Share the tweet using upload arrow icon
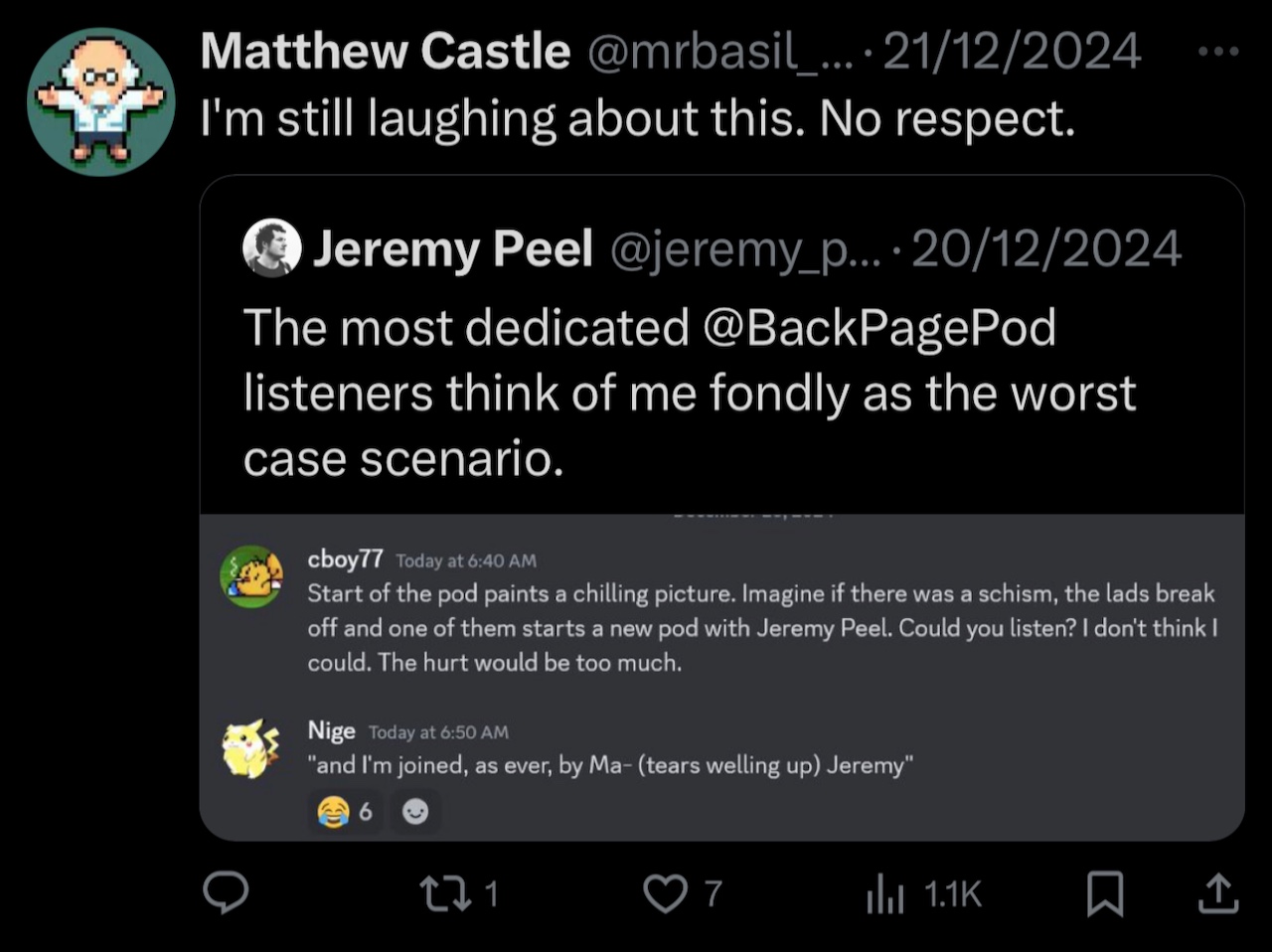 1218,893
